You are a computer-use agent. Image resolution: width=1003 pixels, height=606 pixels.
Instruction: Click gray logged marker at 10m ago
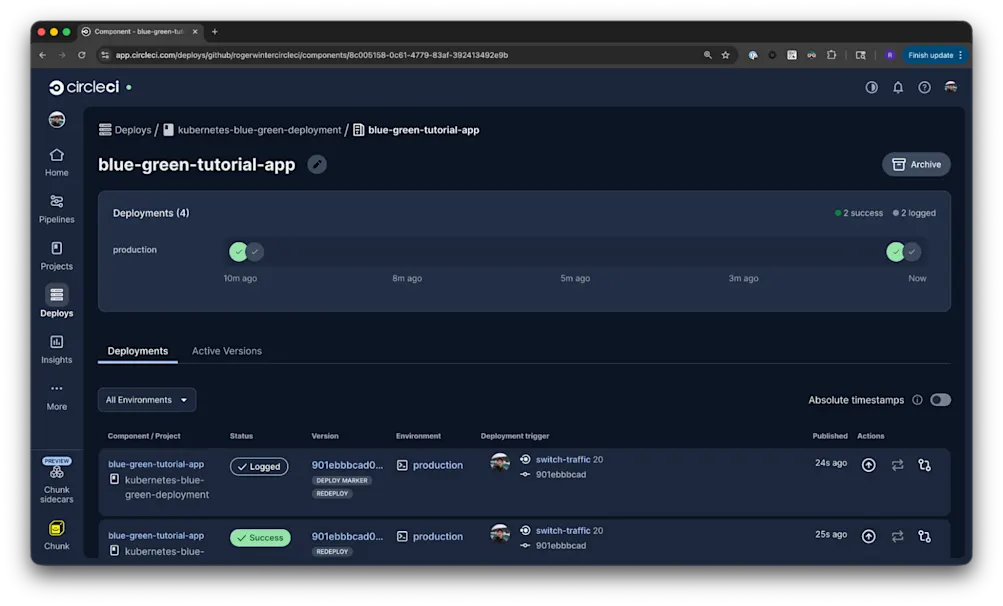pyautogui.click(x=255, y=251)
